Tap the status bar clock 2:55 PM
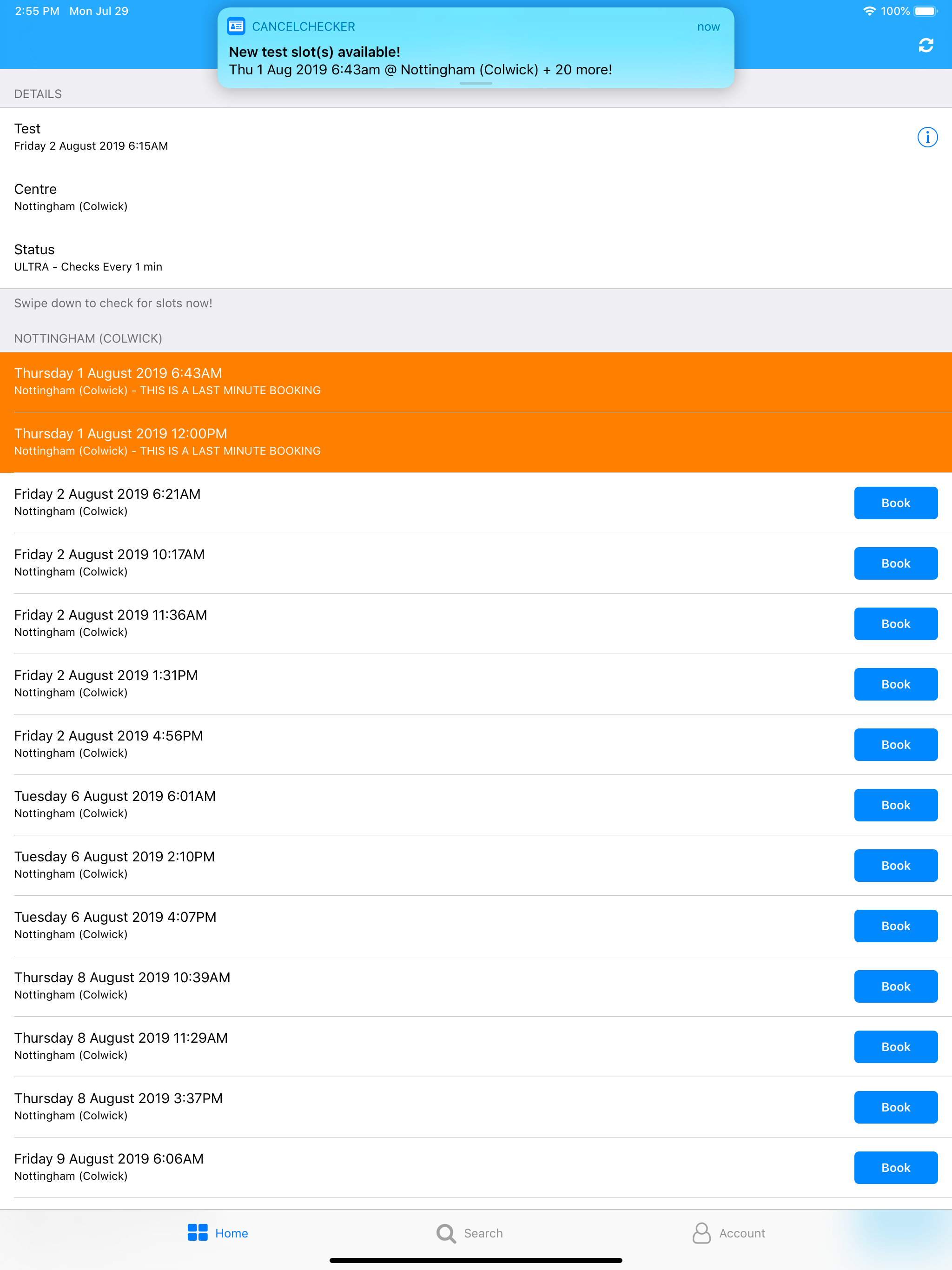 click(x=37, y=11)
